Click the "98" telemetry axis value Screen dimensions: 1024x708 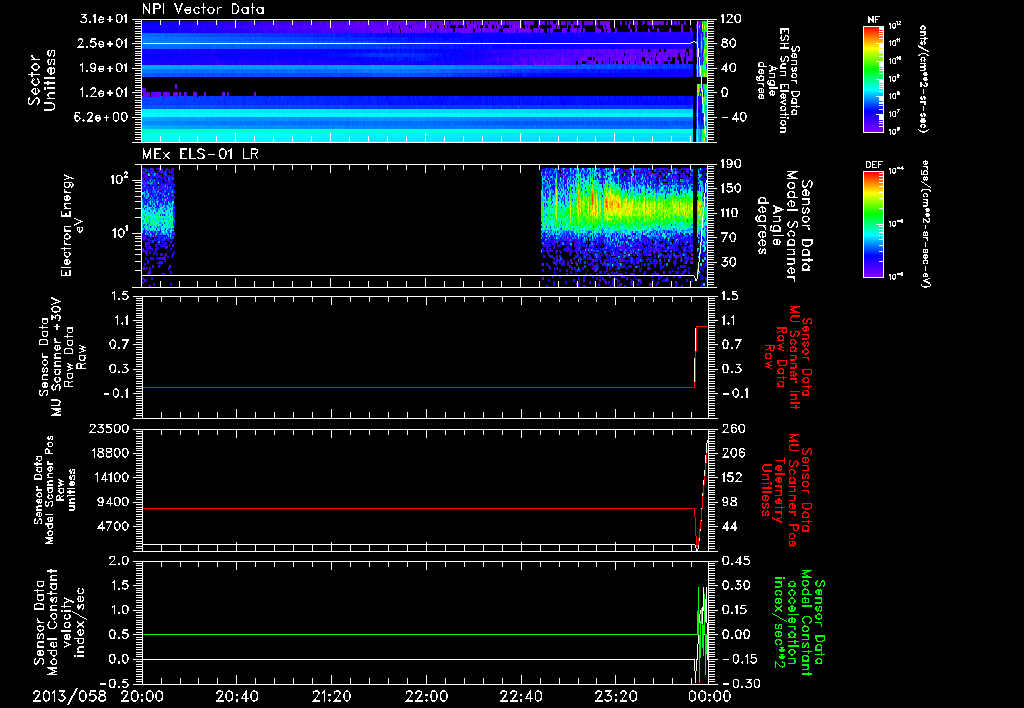(x=730, y=502)
